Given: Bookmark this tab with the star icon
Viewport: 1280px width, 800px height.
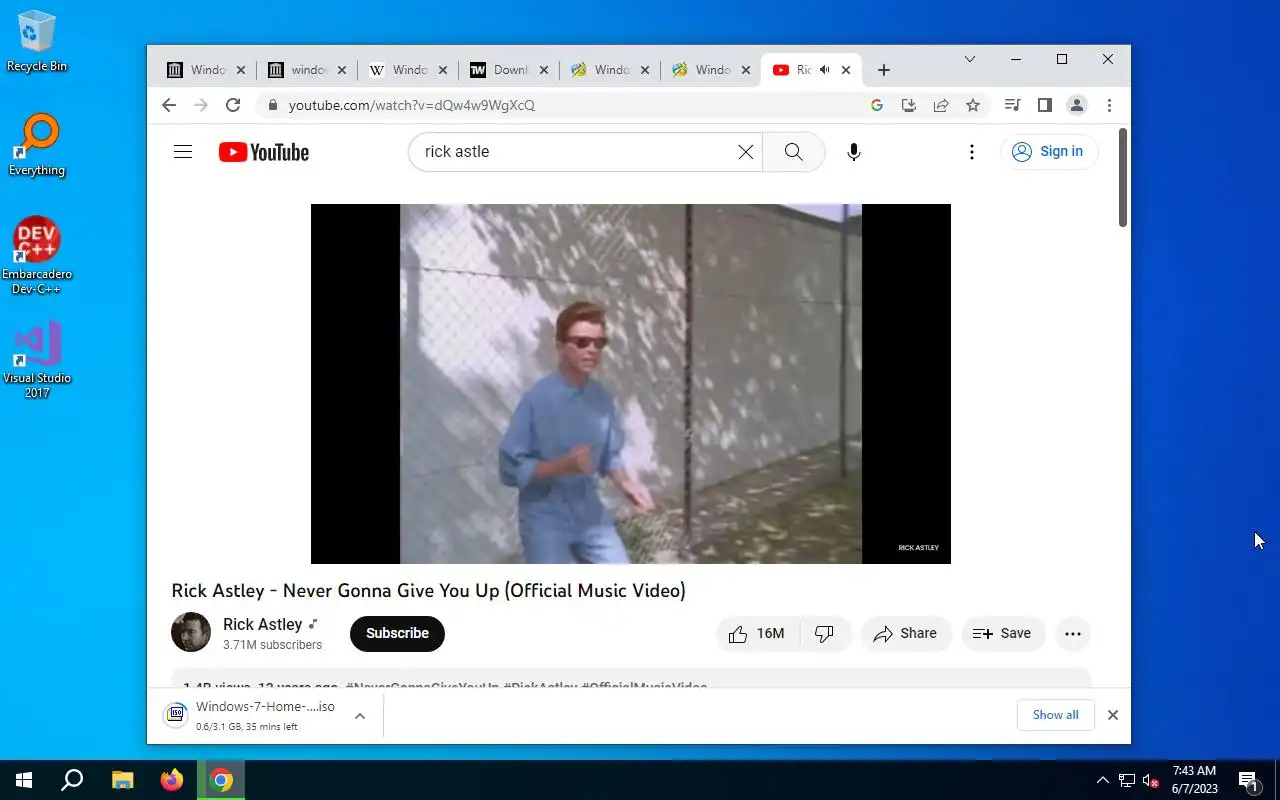Looking at the screenshot, I should (973, 105).
